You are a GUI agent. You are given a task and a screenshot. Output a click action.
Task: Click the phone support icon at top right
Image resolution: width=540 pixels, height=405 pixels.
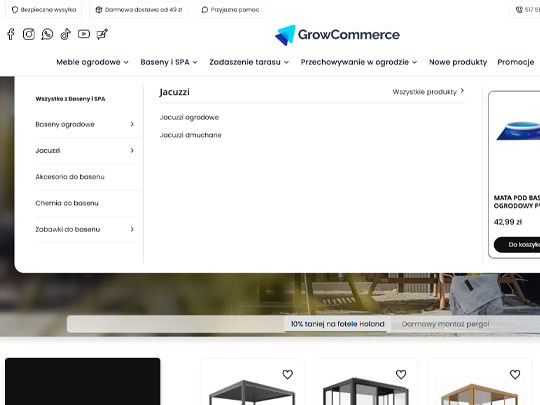click(519, 10)
